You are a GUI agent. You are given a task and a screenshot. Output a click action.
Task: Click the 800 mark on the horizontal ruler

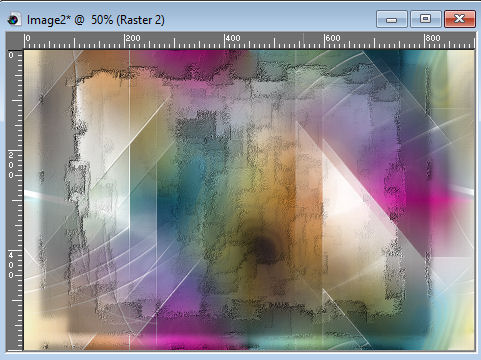[x=433, y=38]
